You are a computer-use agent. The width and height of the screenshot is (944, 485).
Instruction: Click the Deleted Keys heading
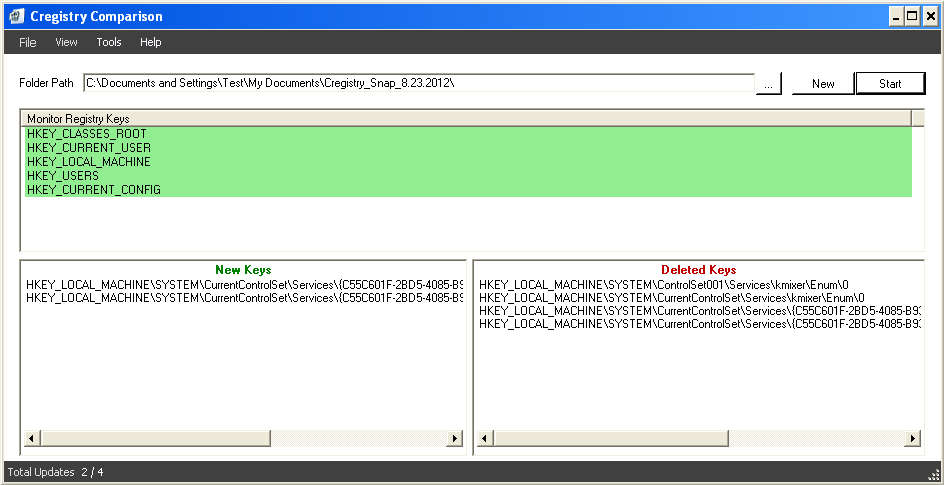tap(698, 270)
